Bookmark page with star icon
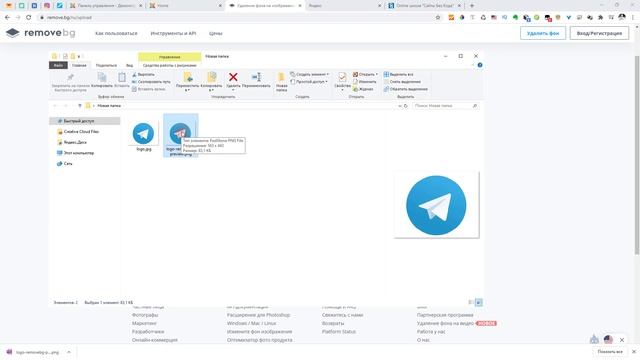 coord(438,18)
